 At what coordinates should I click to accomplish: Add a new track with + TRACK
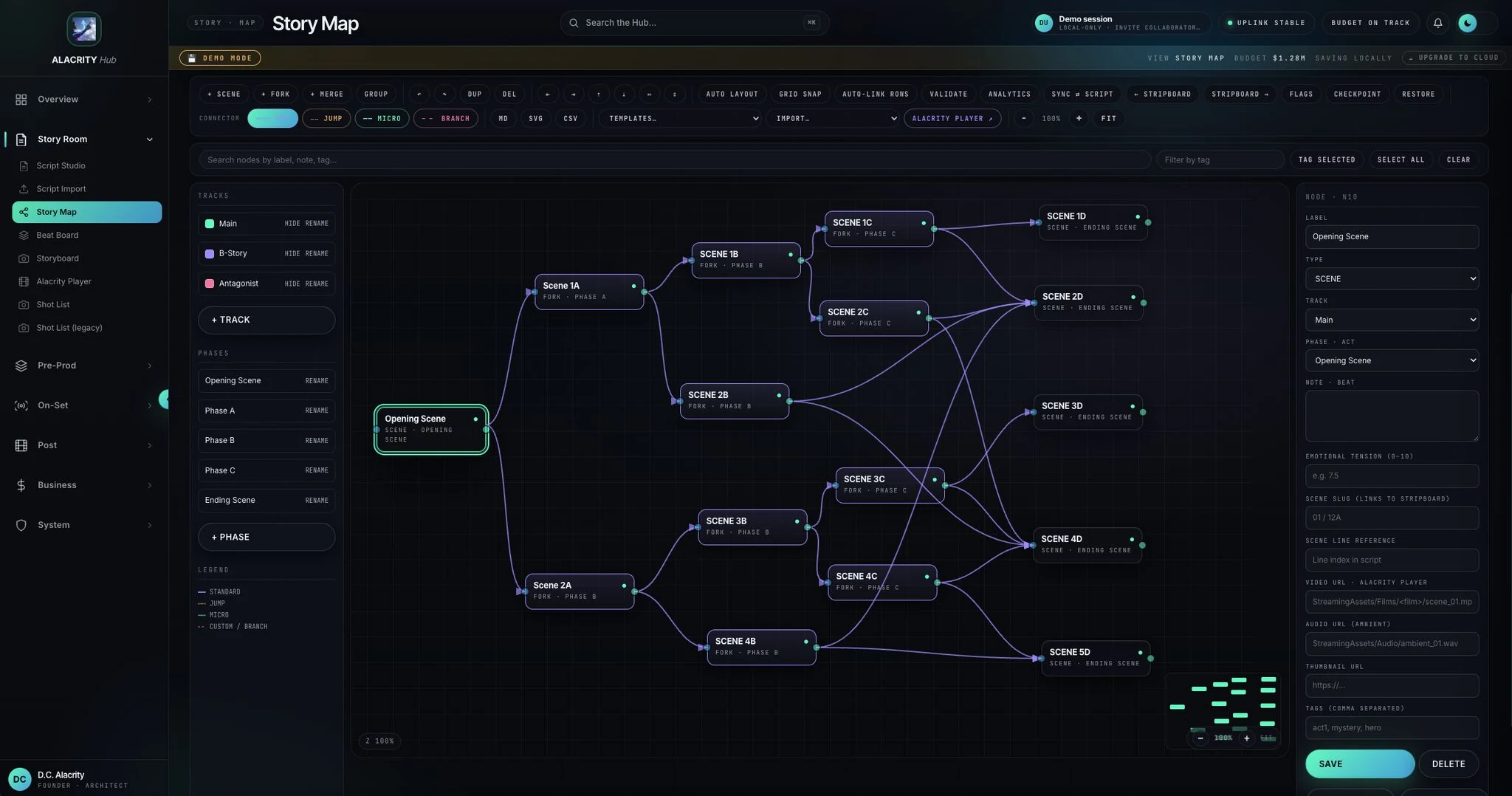267,320
